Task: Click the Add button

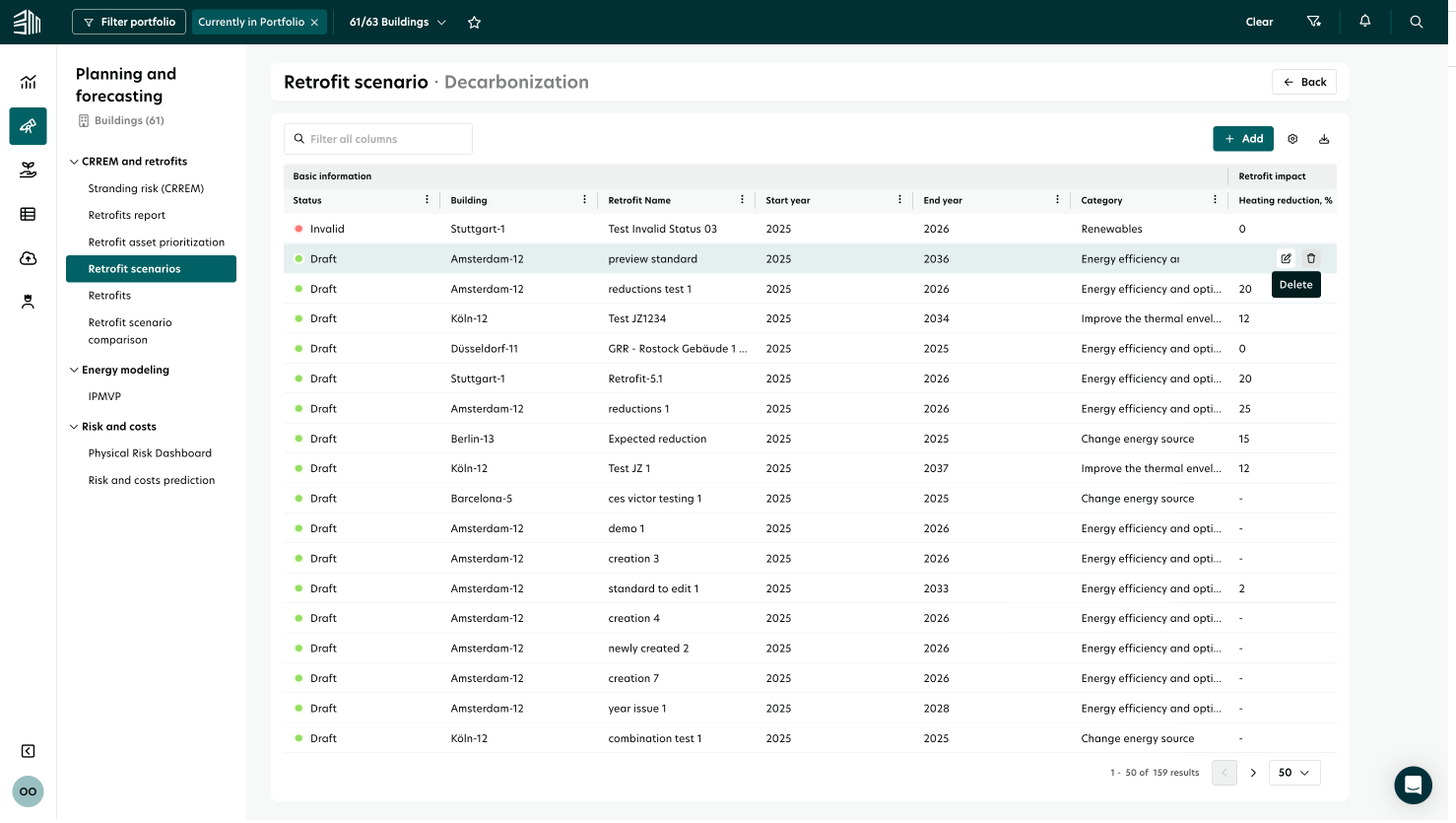Action: pos(1243,139)
